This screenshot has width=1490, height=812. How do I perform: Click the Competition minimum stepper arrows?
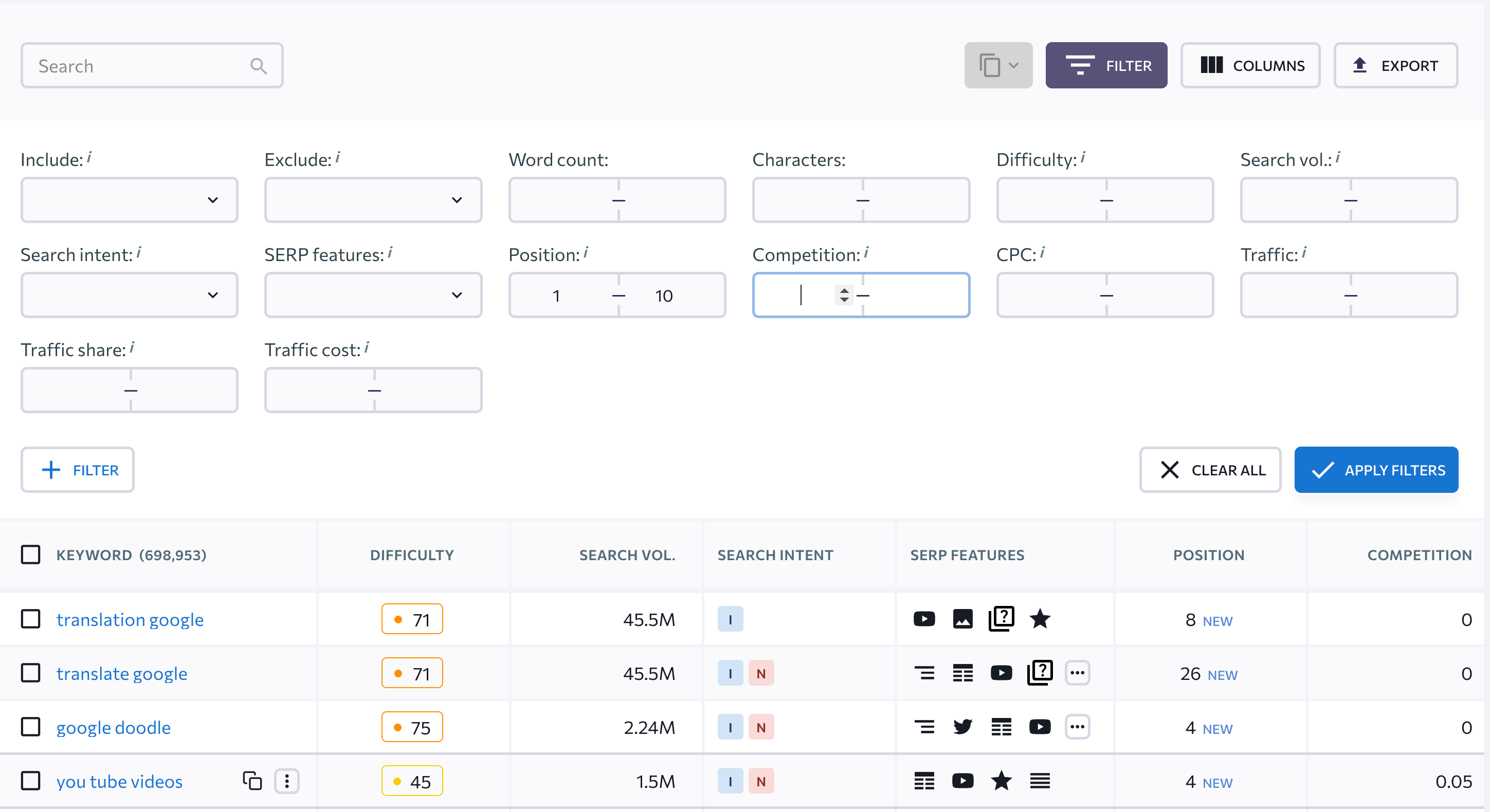point(844,295)
